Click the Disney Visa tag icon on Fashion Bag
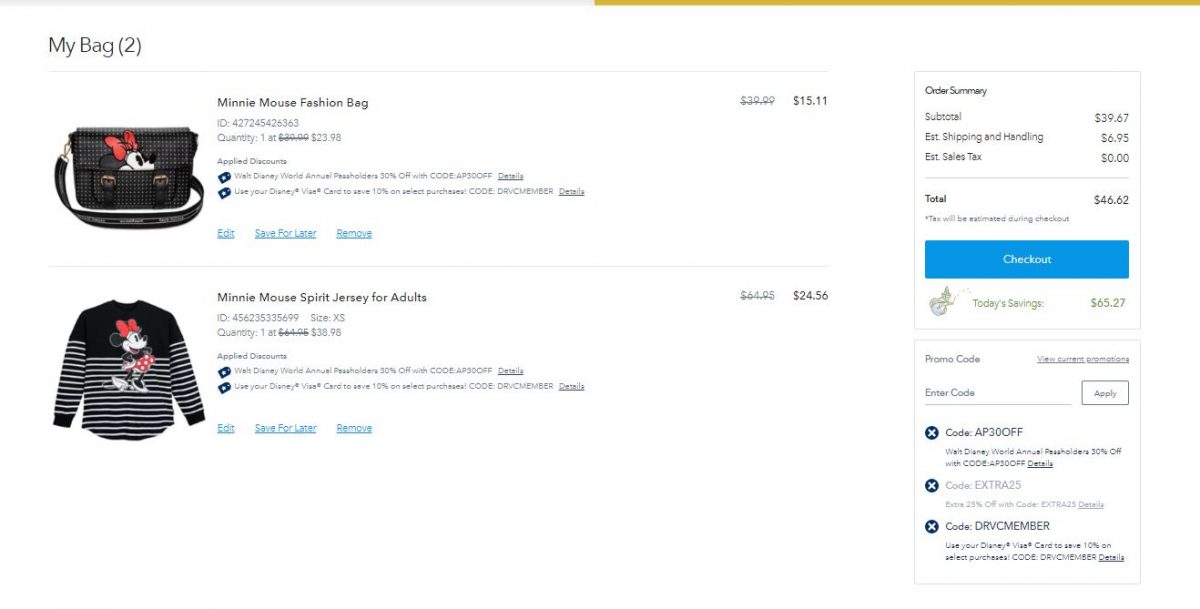The image size is (1200, 609). (224, 191)
